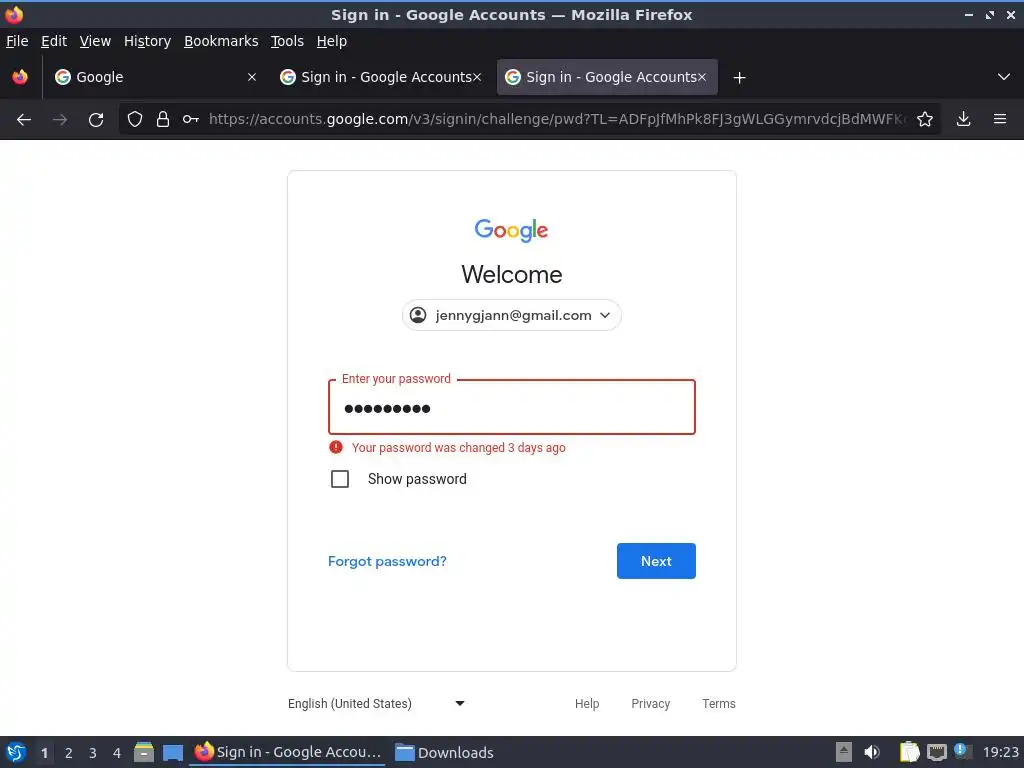Select Firefox Sign in taskbar entry
The width and height of the screenshot is (1024, 768).
287,752
